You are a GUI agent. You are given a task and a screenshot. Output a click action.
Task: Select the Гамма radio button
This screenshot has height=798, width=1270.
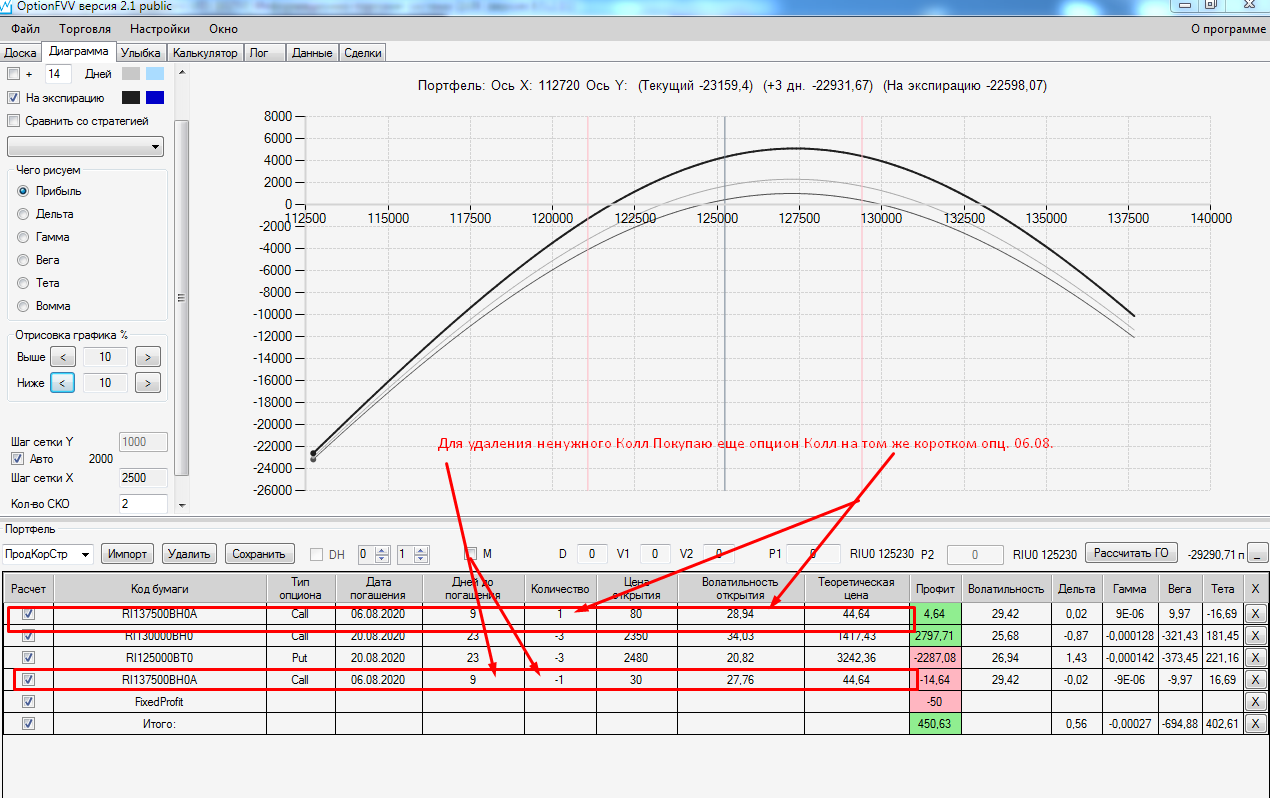click(24, 237)
